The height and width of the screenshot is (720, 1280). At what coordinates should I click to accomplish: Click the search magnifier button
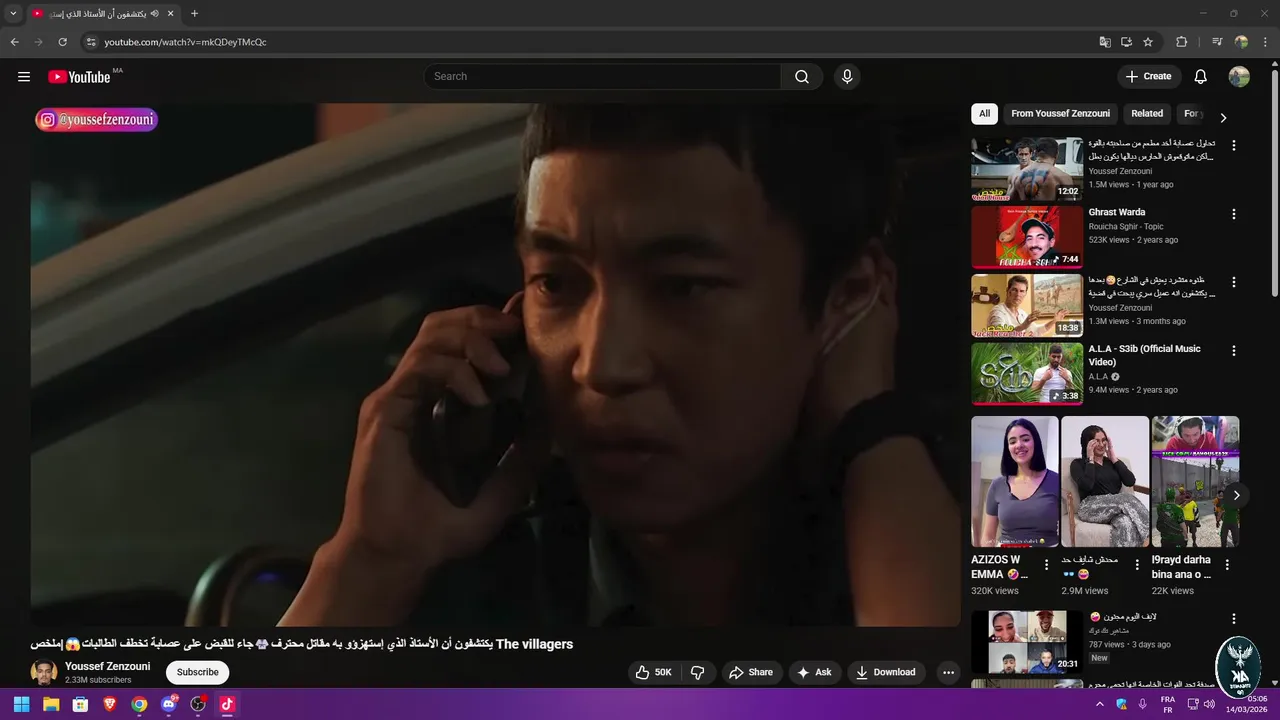[x=802, y=77]
